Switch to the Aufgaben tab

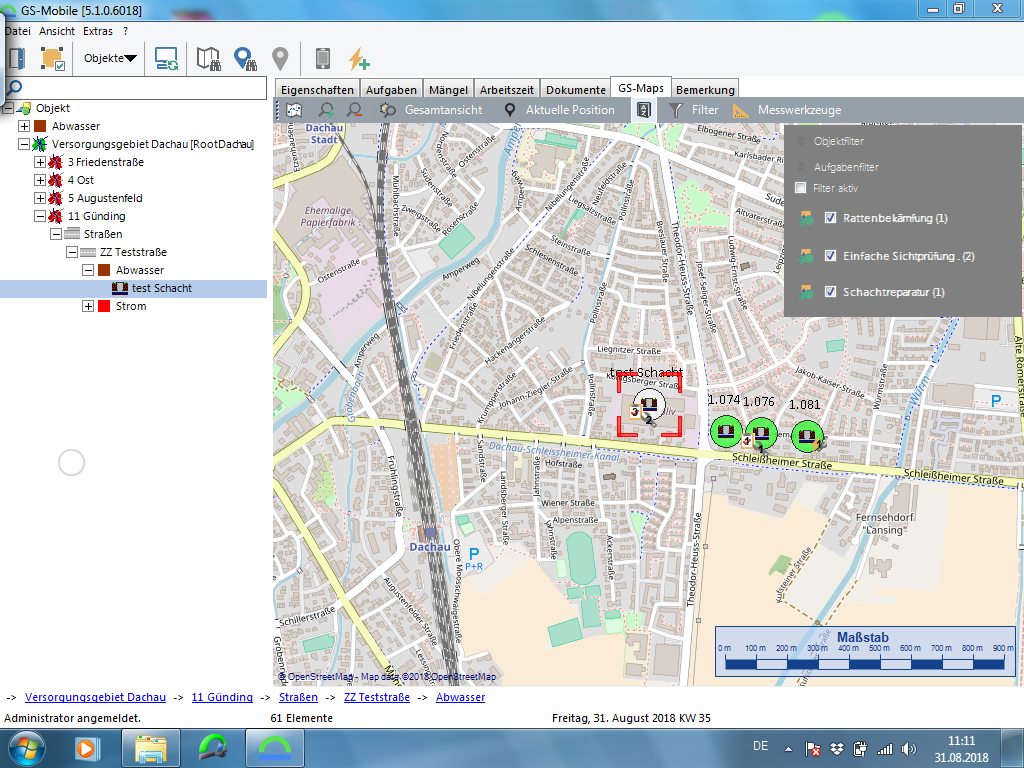(x=391, y=90)
